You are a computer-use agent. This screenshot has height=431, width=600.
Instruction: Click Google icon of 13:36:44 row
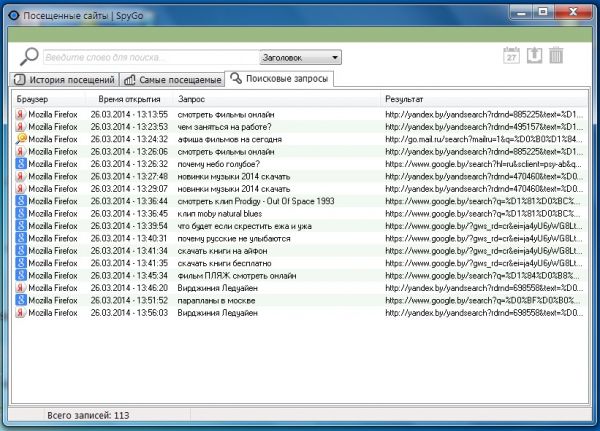(x=21, y=201)
